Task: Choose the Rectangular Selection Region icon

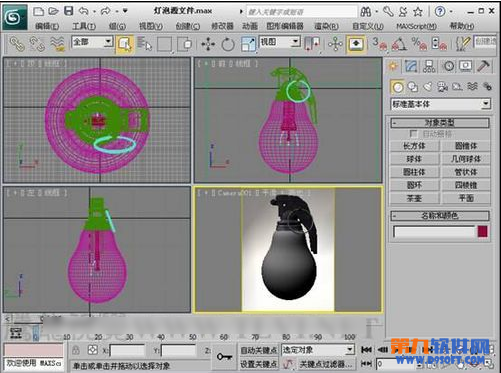Action: (165, 44)
